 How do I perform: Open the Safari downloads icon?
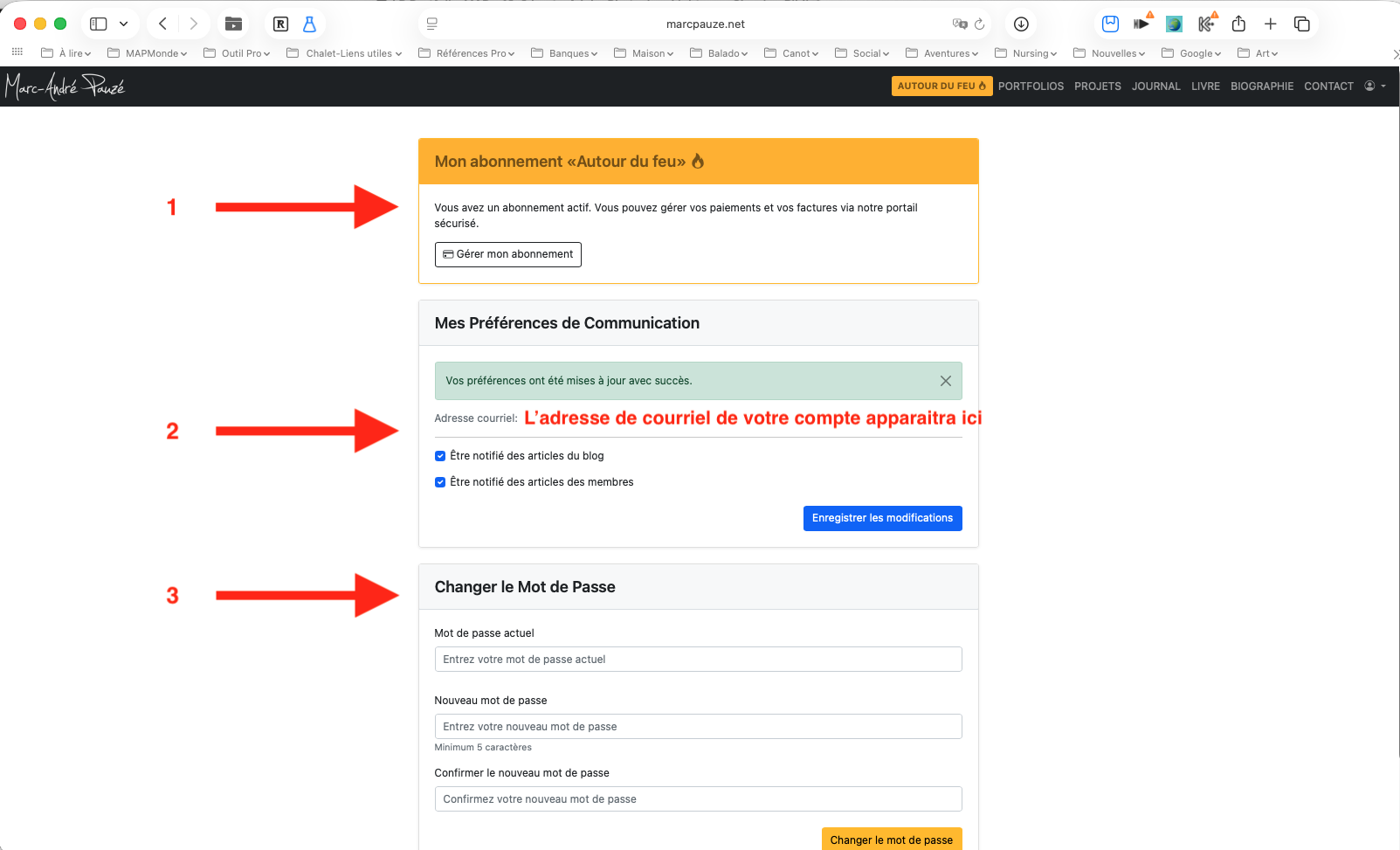click(x=1021, y=24)
